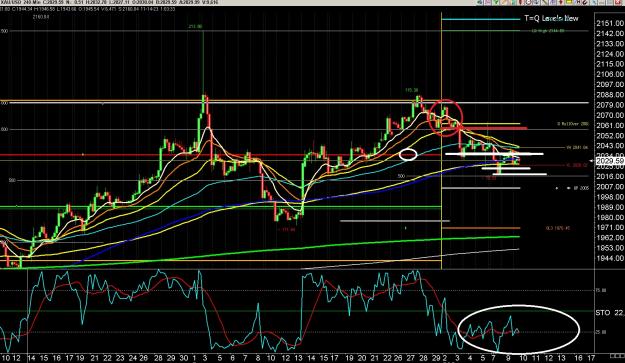
Task: Select the 2079.00 price level label
Action: 610,106
